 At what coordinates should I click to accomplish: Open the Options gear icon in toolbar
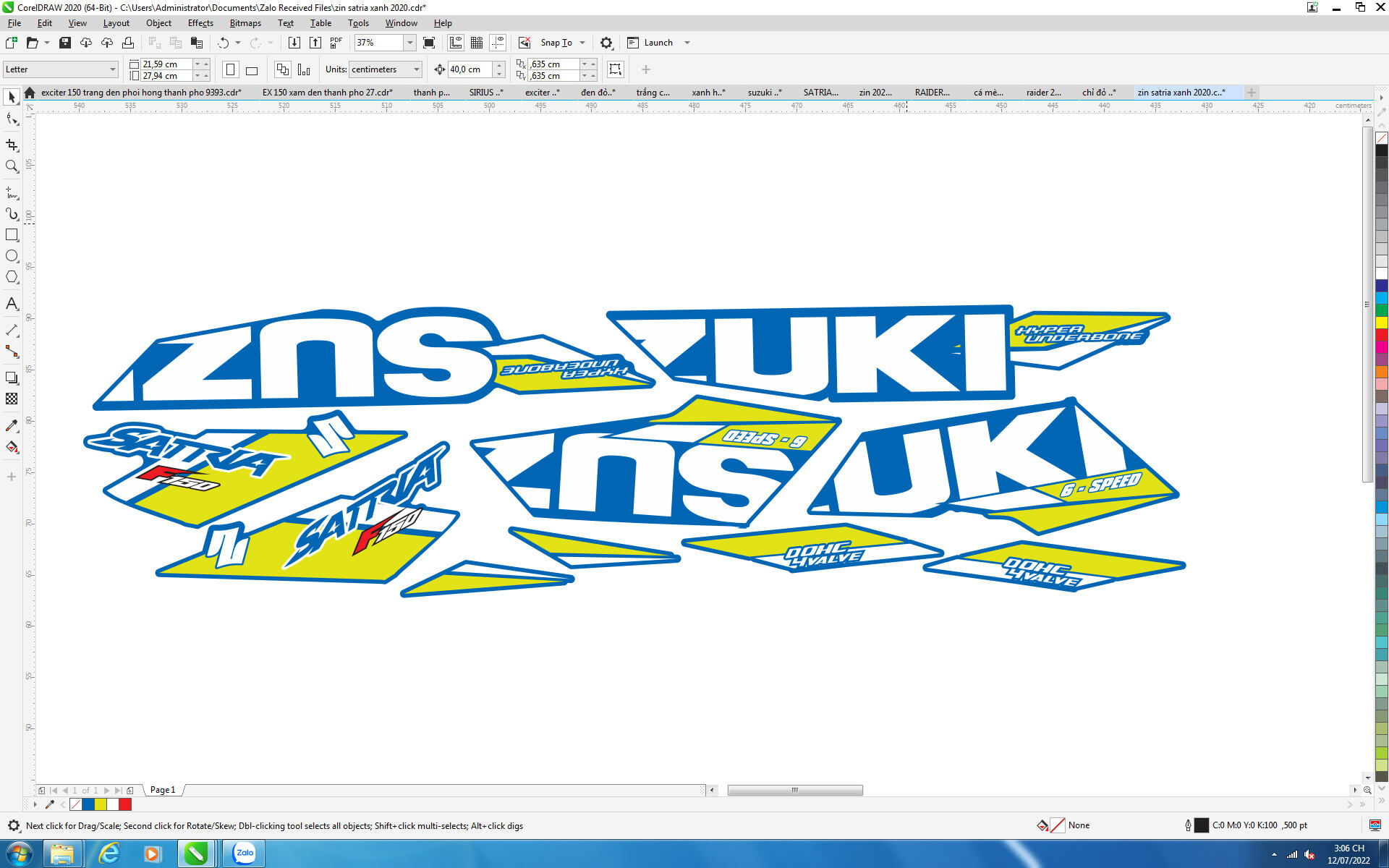pos(606,43)
